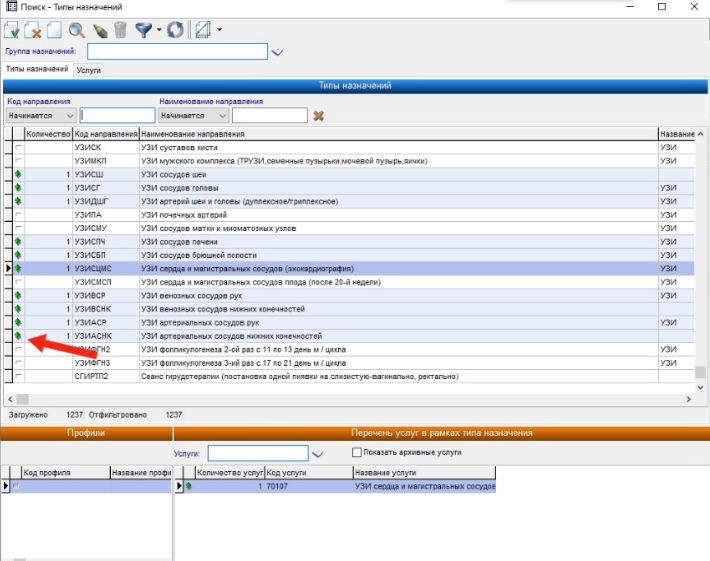710x561 pixels.
Task: Select the 'Типы назначений' tab
Action: point(37,70)
